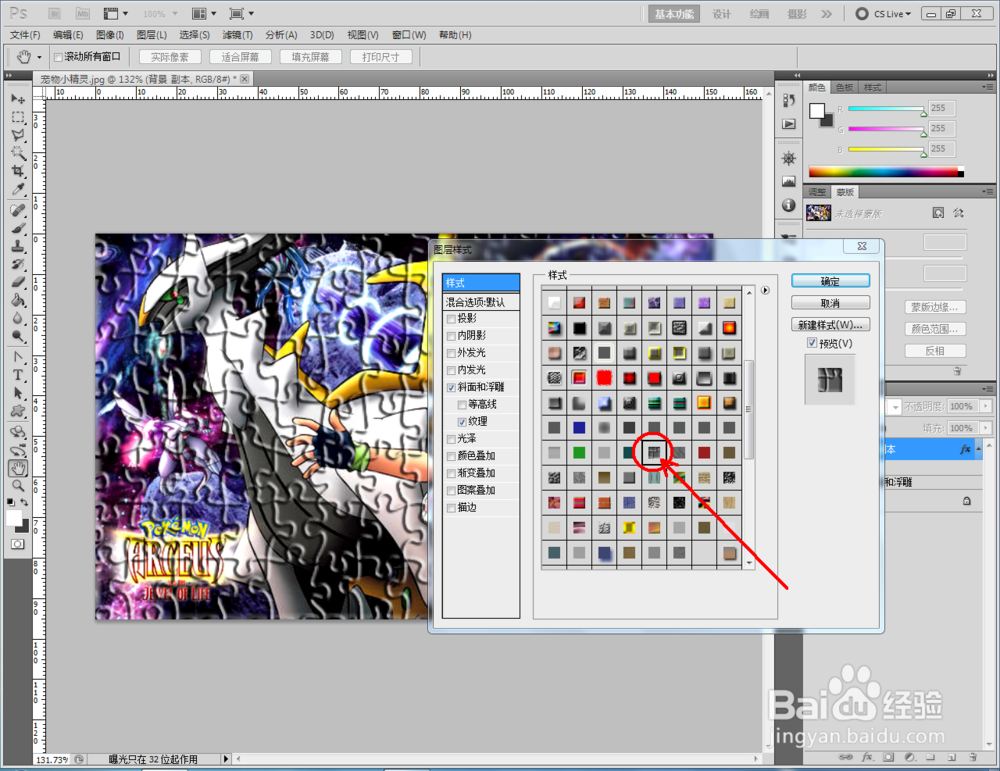Select the Zoom tool in toolbox
The width and height of the screenshot is (1000, 771).
coord(18,486)
